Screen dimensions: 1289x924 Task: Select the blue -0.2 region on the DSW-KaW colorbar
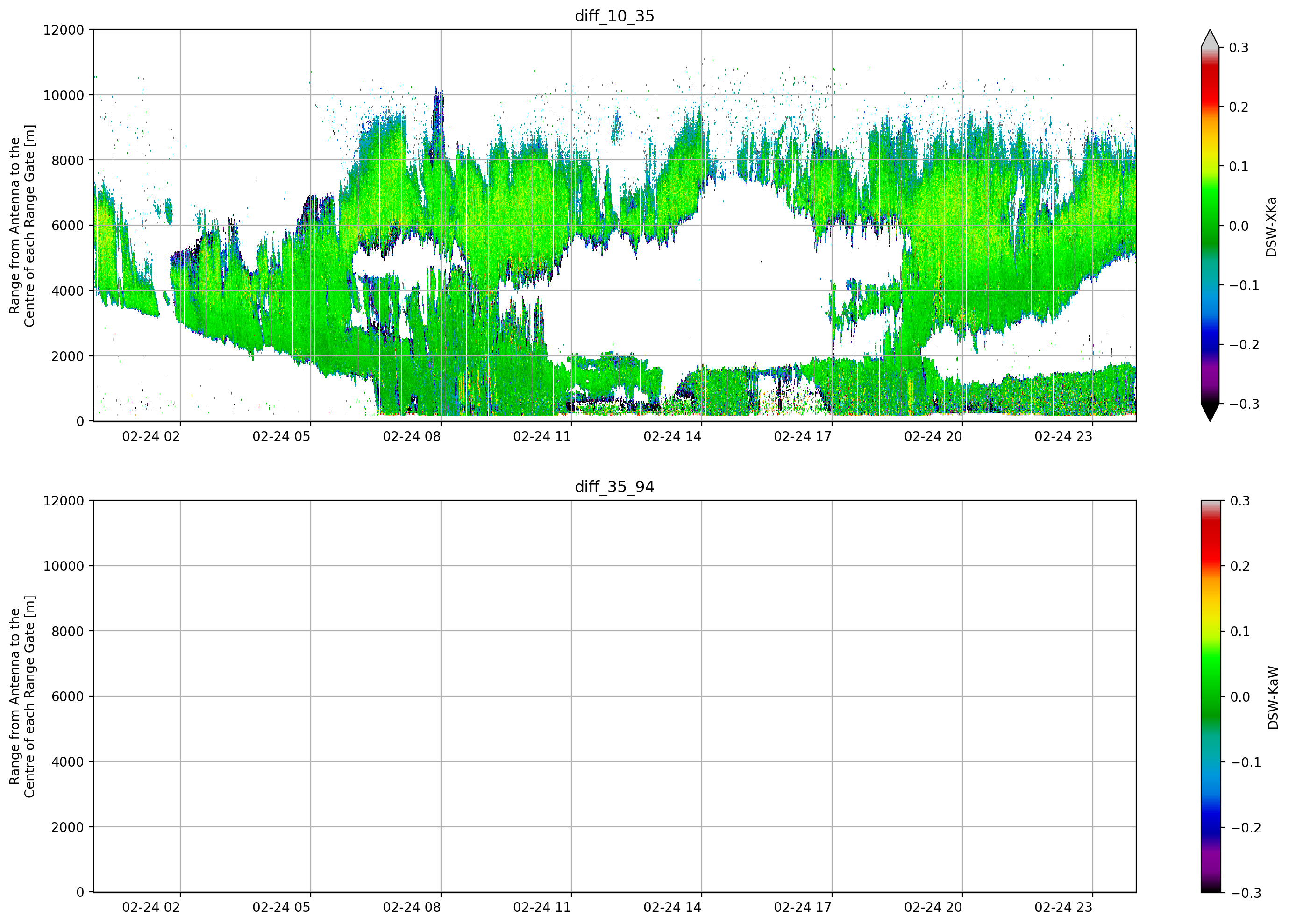(x=1210, y=827)
